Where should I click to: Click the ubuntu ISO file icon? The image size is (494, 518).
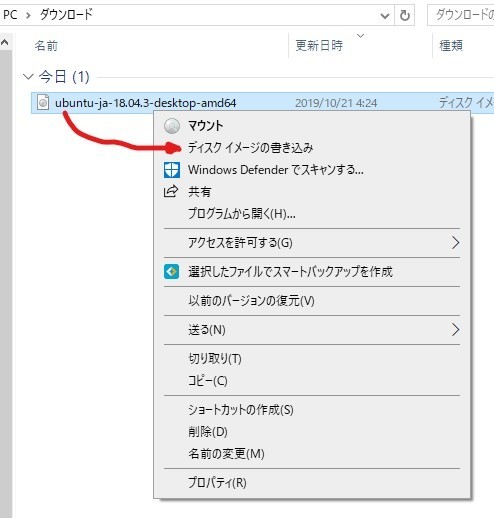pos(43,102)
